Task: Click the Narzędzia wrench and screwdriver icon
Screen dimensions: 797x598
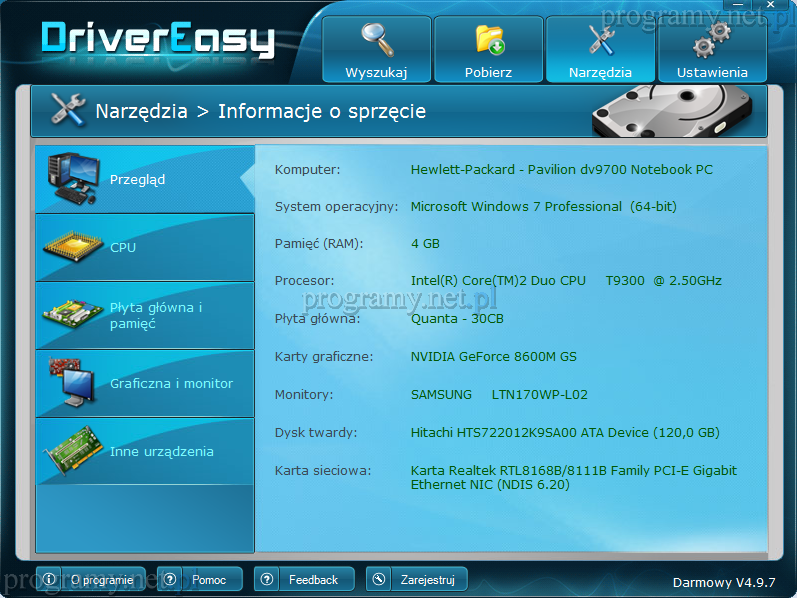Action: click(600, 39)
